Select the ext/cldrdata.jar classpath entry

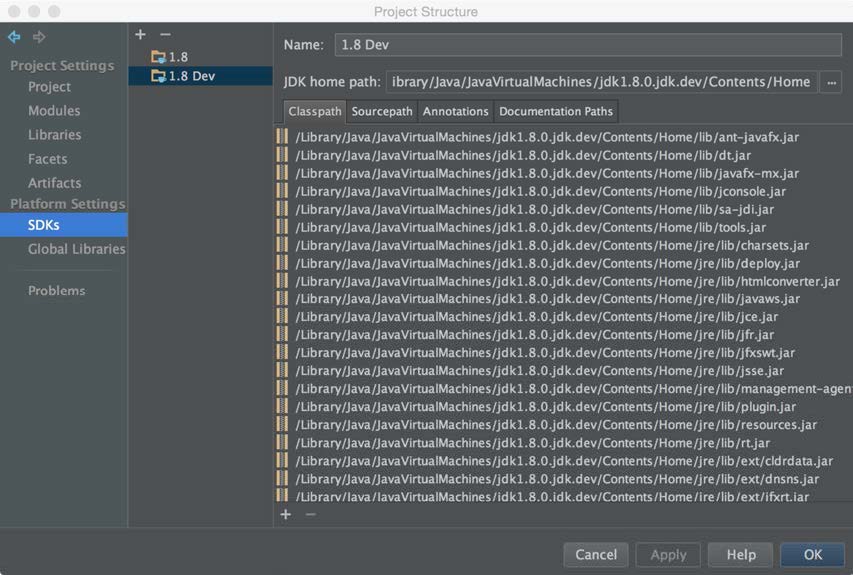[564, 461]
